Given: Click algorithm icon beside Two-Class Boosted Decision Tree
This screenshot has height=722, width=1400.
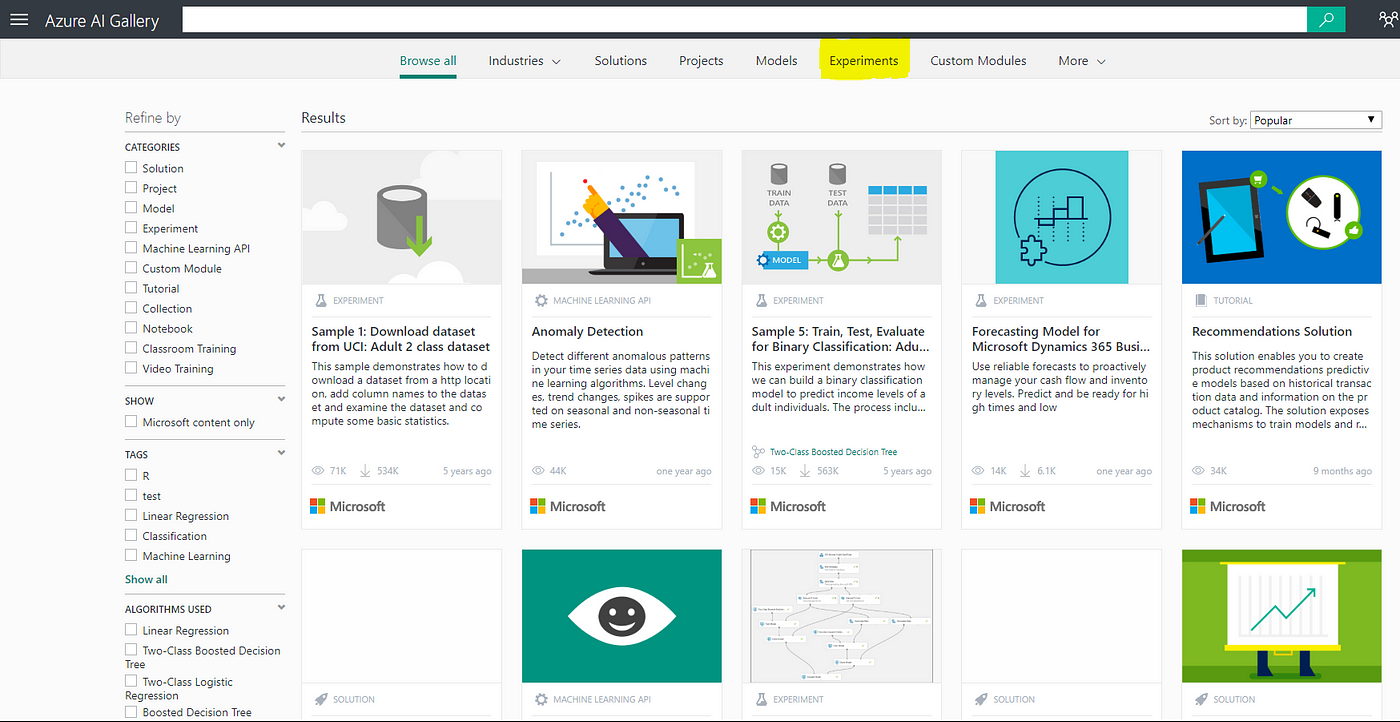Looking at the screenshot, I should coord(759,452).
